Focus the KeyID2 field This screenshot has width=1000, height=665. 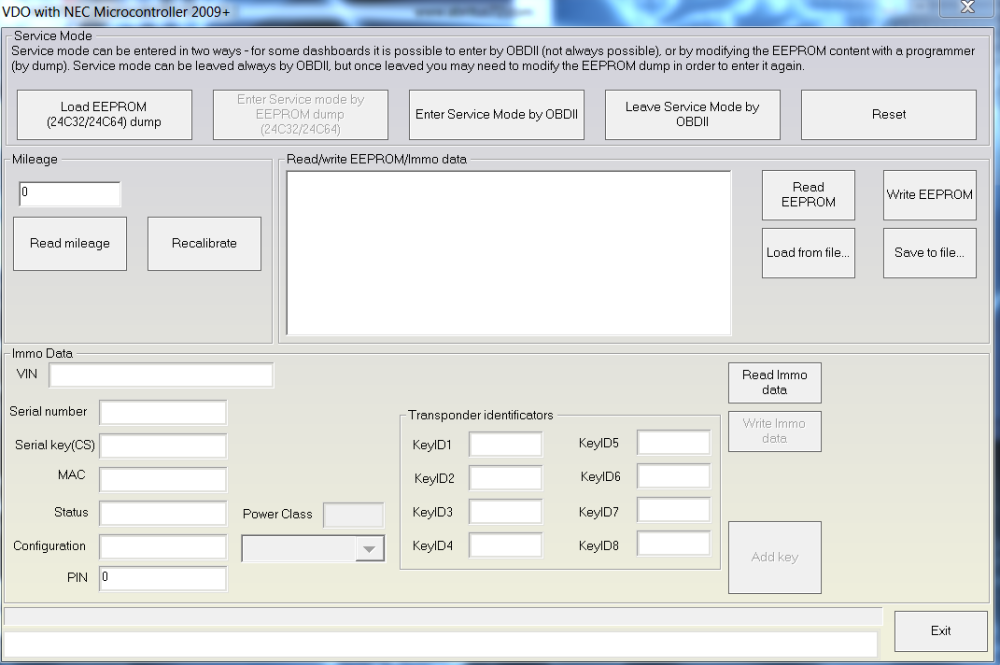[x=505, y=478]
